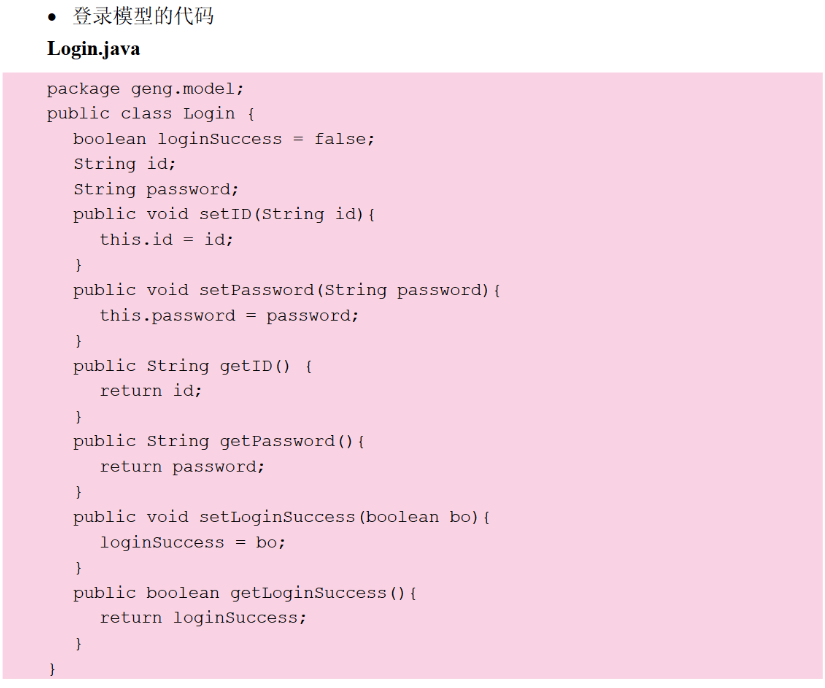
Task: Click the 'return id;' statement
Action: coord(150,391)
